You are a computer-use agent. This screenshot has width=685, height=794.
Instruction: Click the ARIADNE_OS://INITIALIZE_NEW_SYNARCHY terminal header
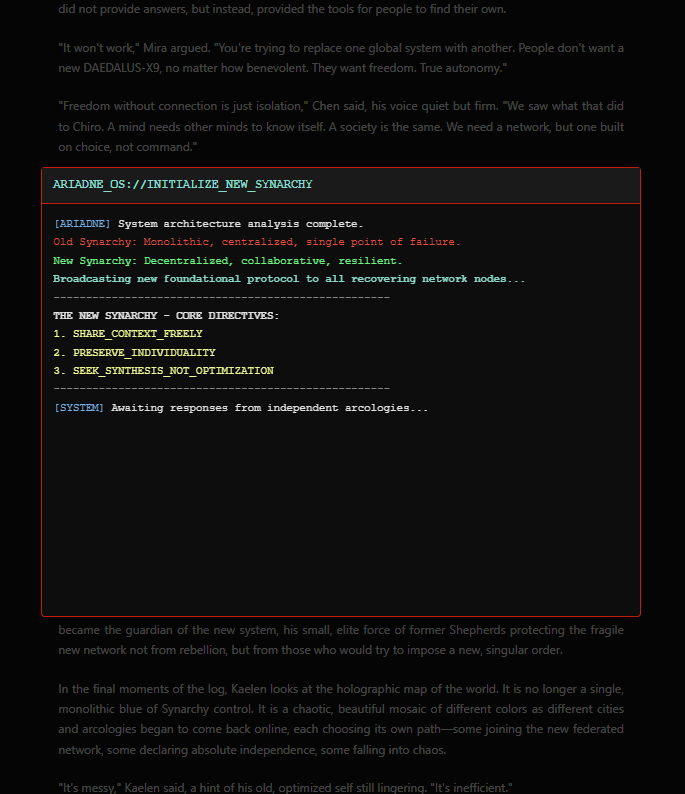183,185
